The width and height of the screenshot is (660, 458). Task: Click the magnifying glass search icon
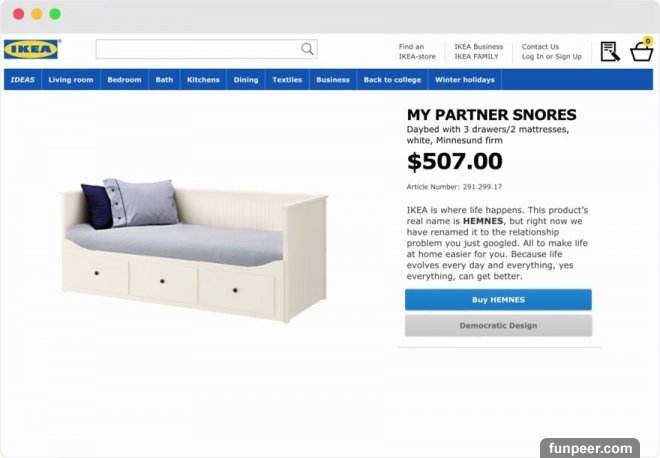pos(307,49)
